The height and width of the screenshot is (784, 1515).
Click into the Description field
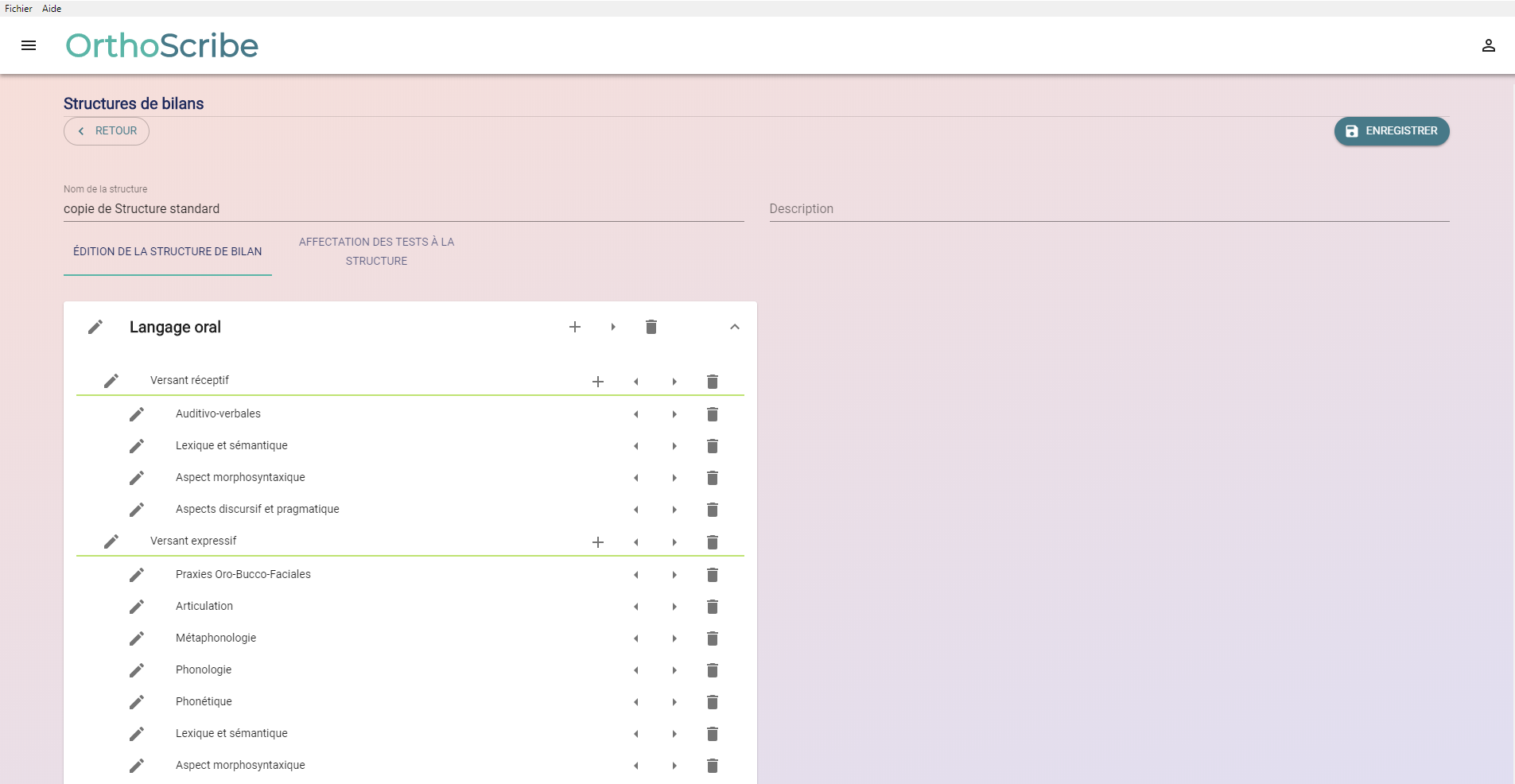tap(1109, 209)
